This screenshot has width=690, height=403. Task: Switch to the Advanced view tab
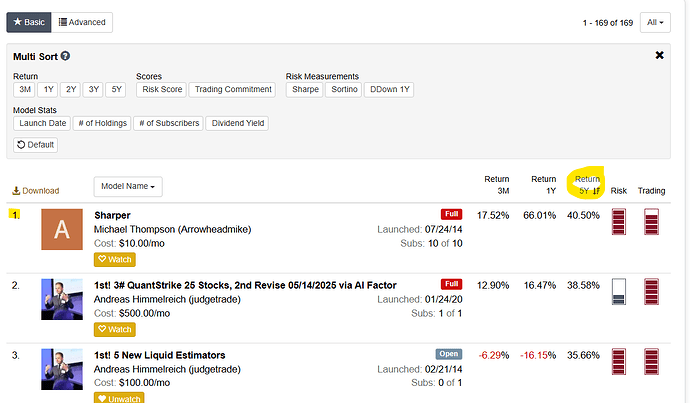[x=83, y=22]
